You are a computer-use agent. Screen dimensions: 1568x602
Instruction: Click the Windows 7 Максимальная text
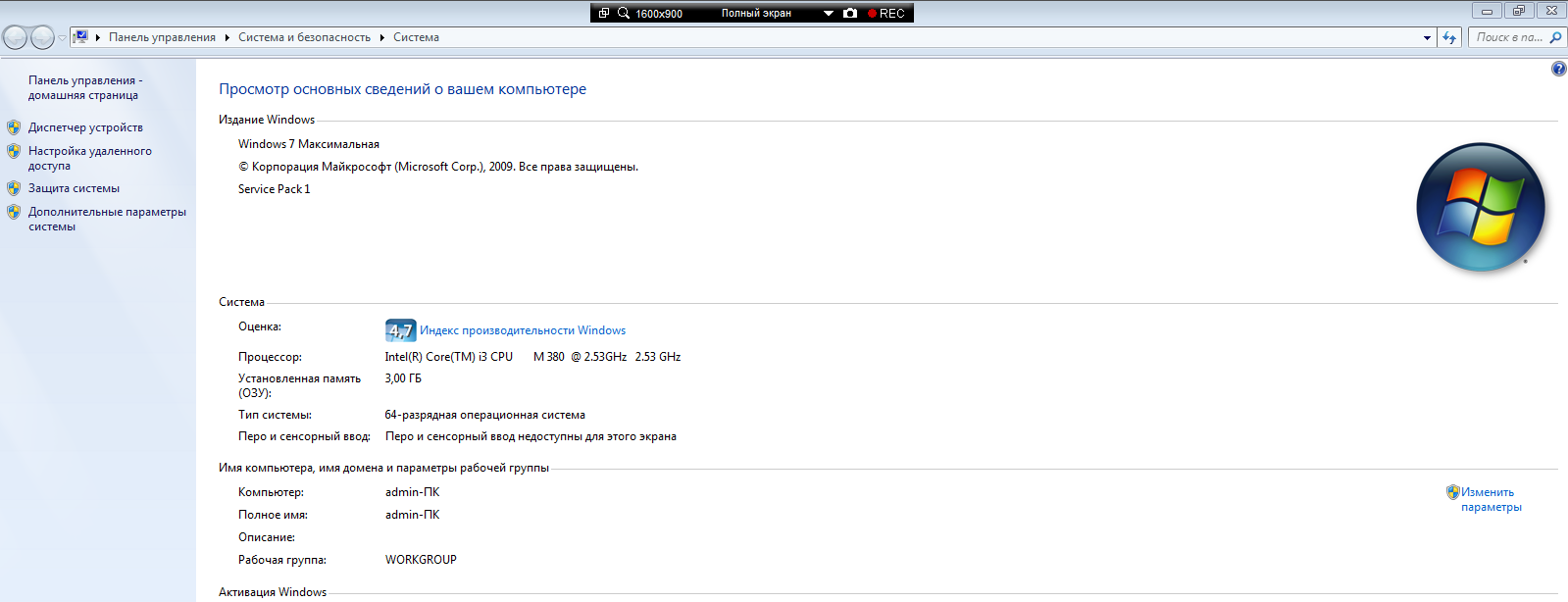point(309,144)
